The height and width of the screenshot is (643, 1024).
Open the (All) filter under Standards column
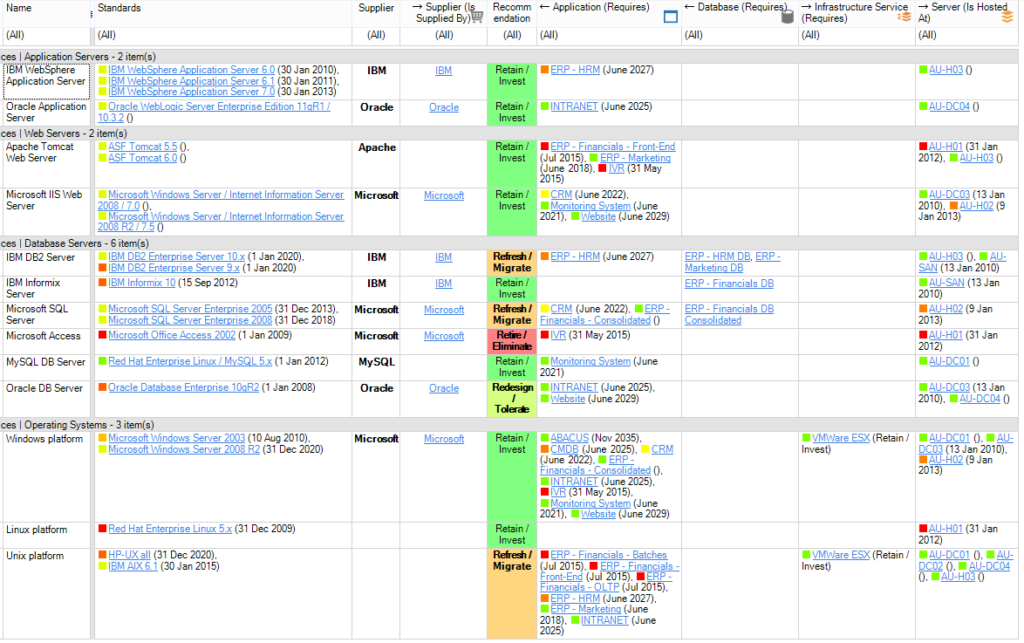click(x=222, y=35)
